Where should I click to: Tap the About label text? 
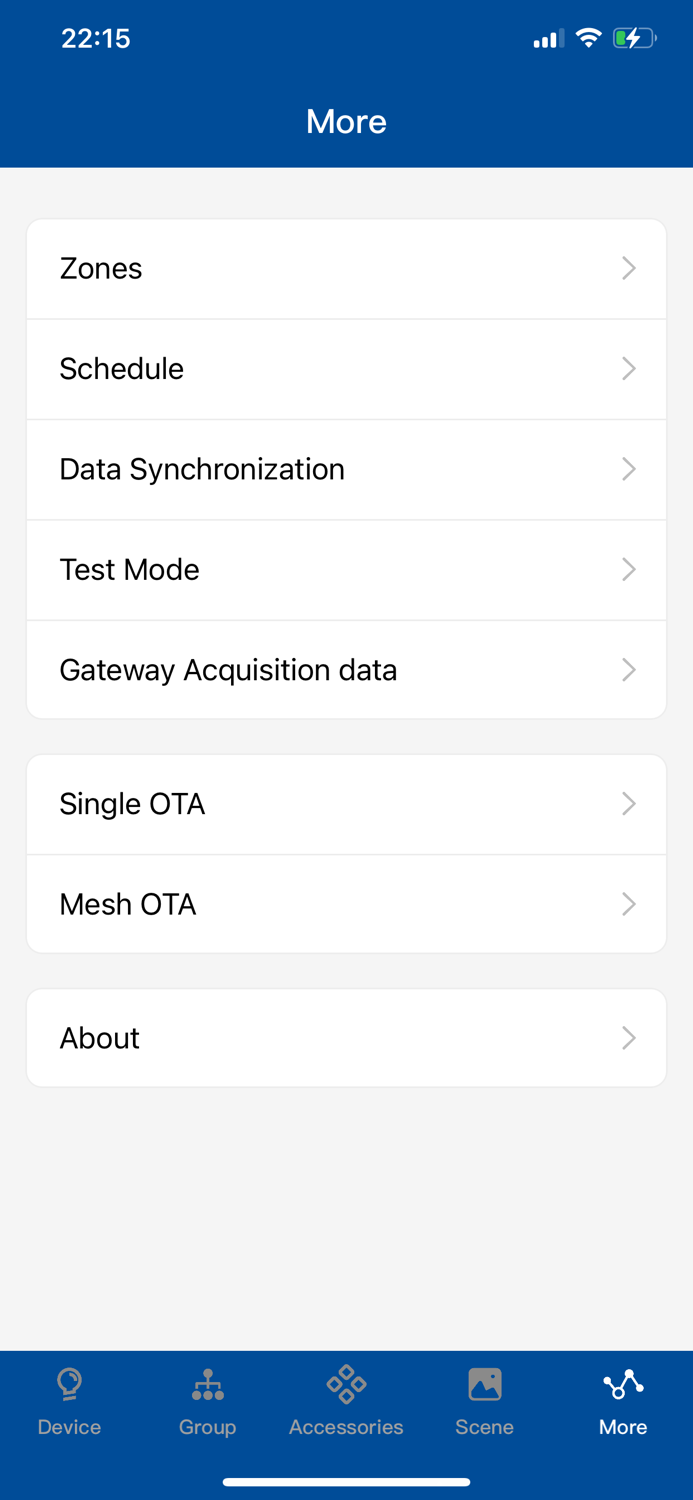100,1038
